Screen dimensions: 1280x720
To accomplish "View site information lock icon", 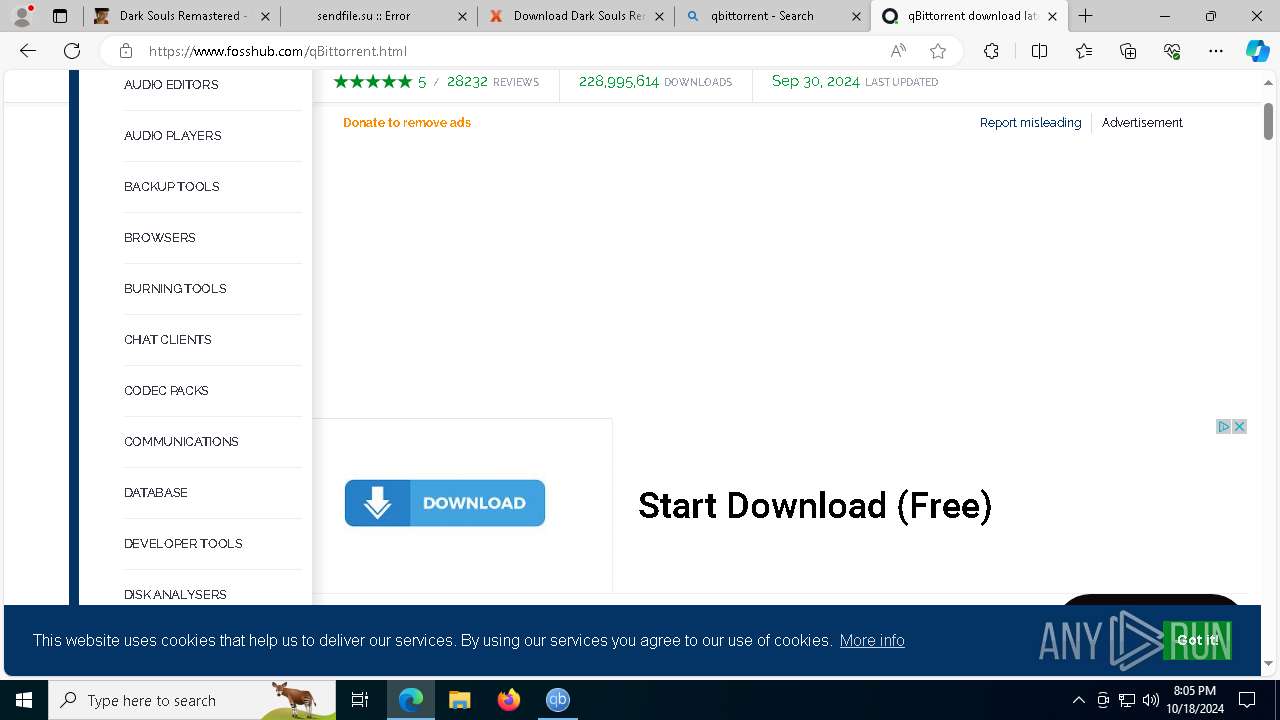I will [x=125, y=51].
